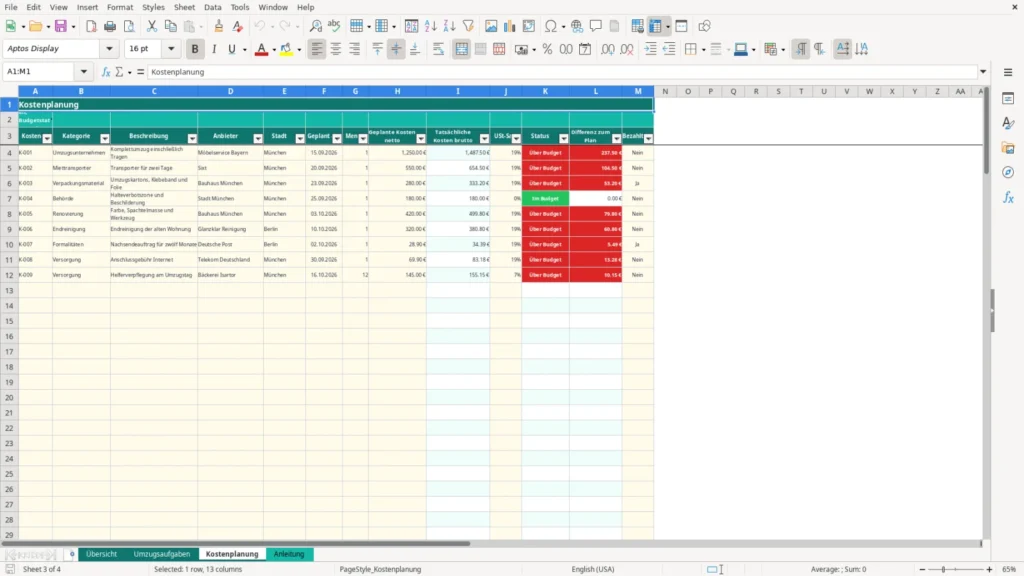This screenshot has width=1024, height=576.
Task: Toggle left-to-right text direction
Action: click(x=801, y=49)
